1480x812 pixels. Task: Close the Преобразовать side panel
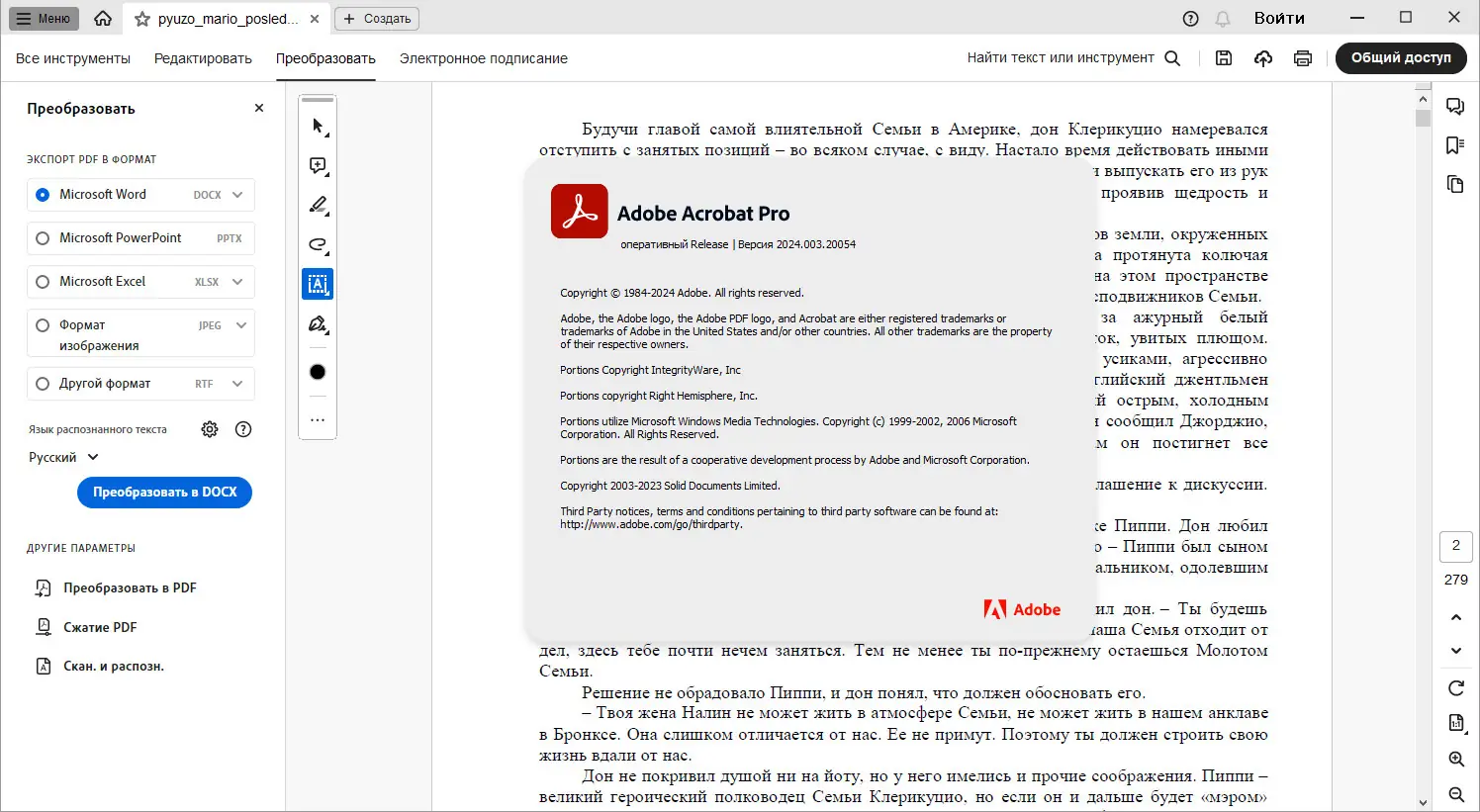(x=259, y=108)
